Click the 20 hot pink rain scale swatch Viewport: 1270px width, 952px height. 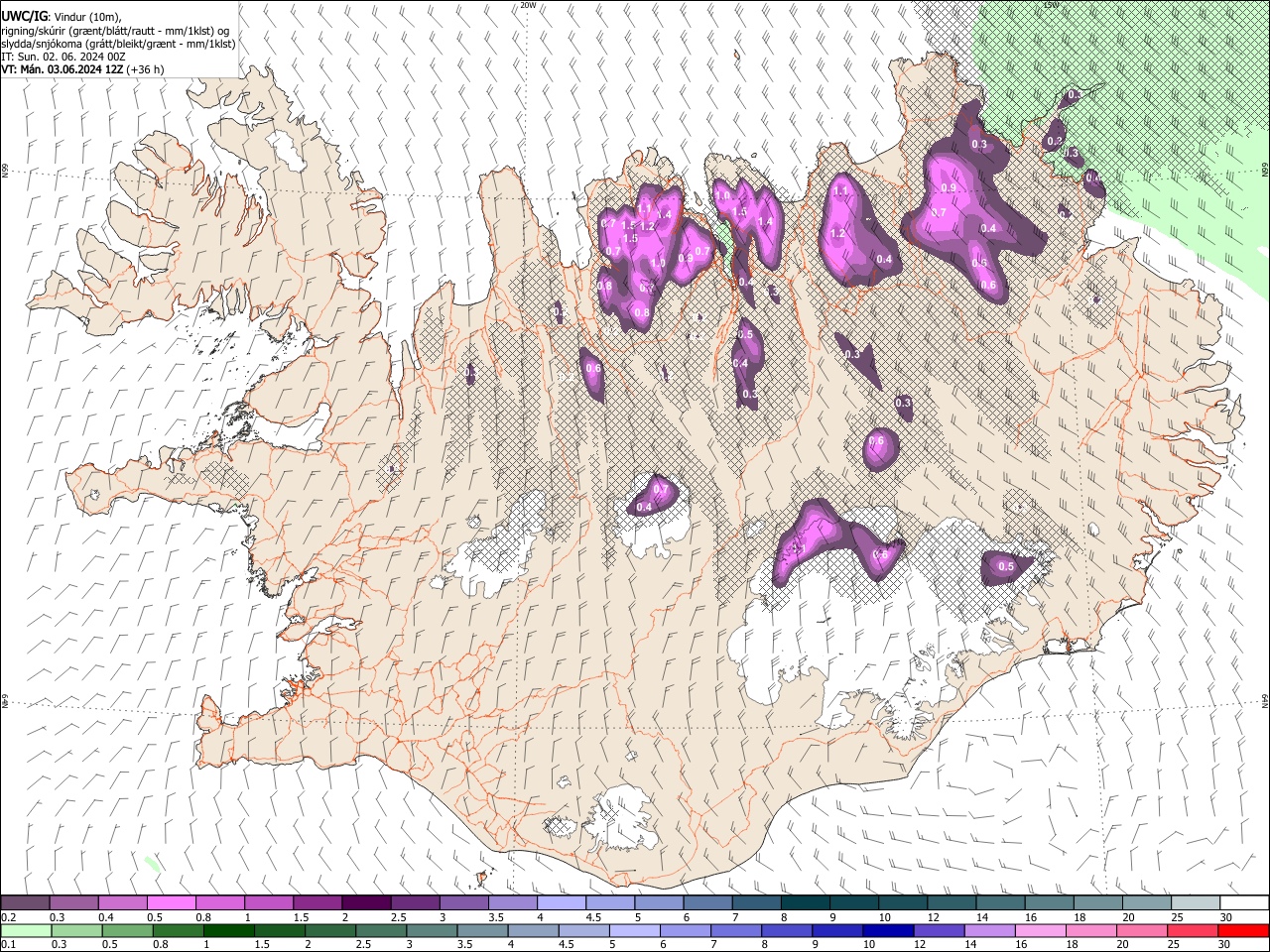coord(1140,930)
